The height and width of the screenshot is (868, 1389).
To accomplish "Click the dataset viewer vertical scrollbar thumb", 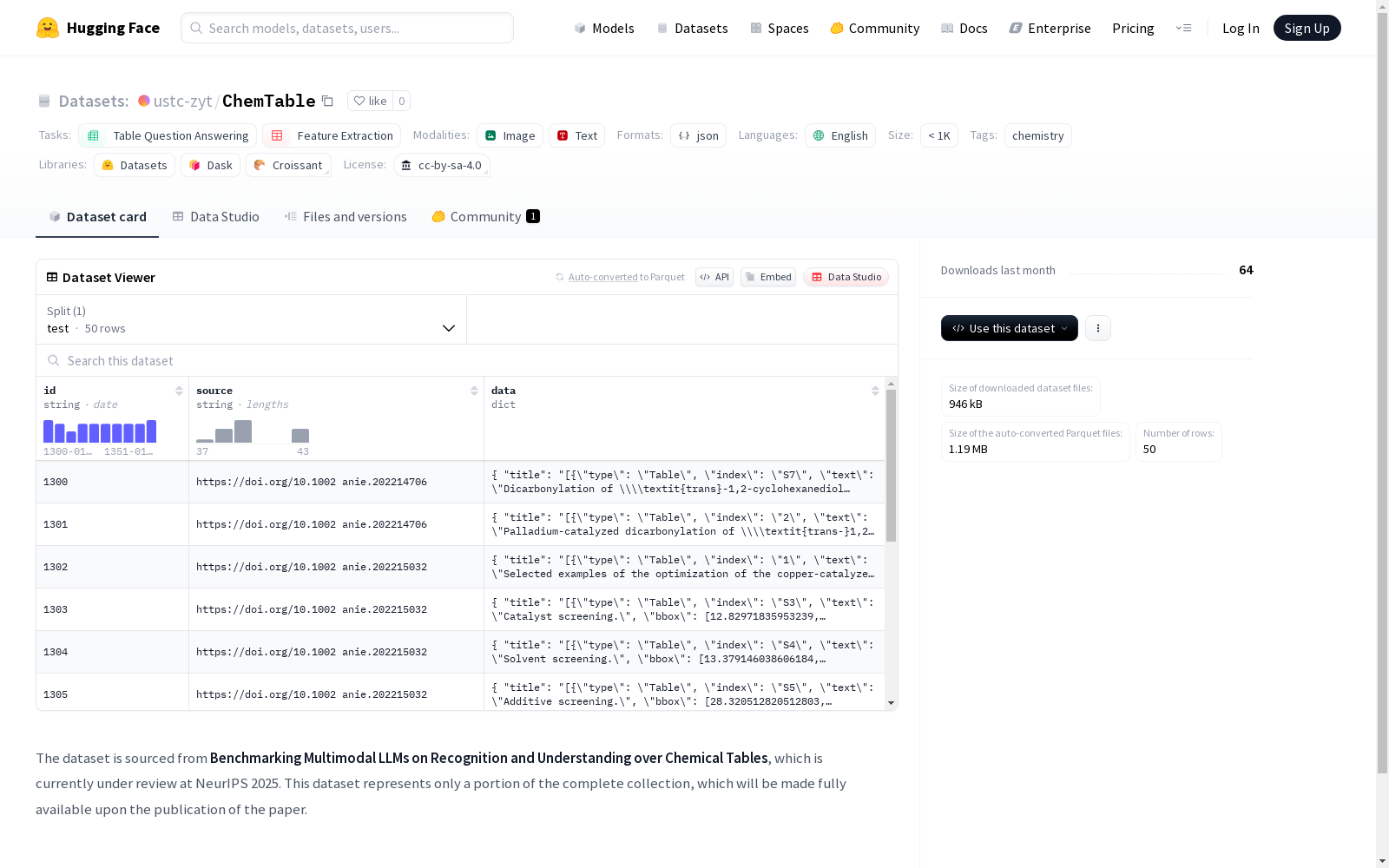I will coord(891,466).
